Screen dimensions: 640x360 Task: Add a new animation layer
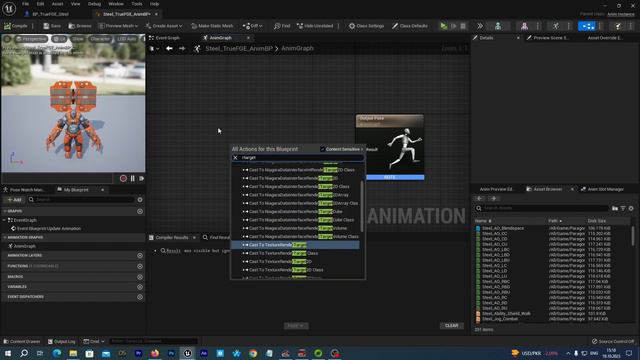(x=140, y=256)
